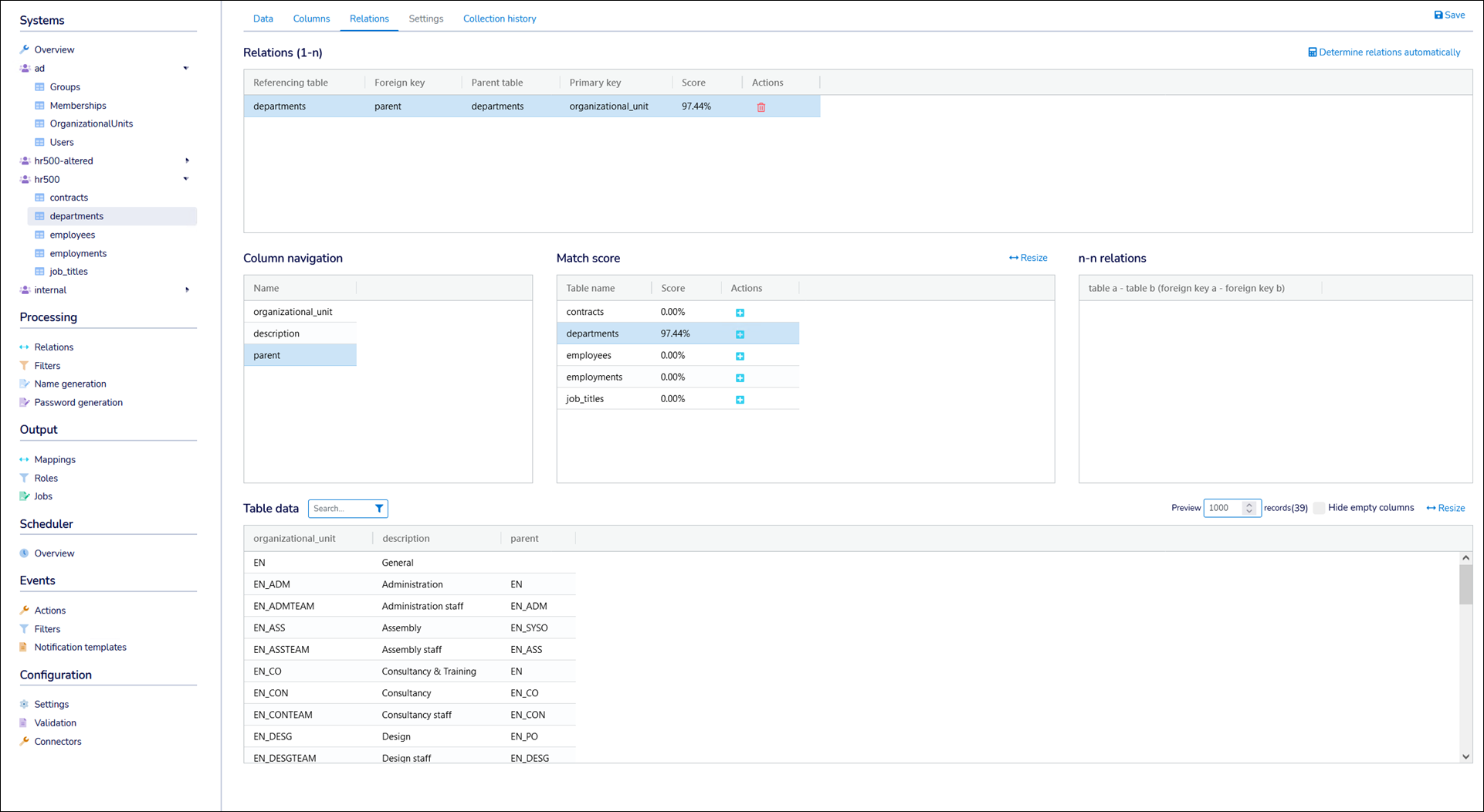Switch to the Columns tab

(311, 19)
